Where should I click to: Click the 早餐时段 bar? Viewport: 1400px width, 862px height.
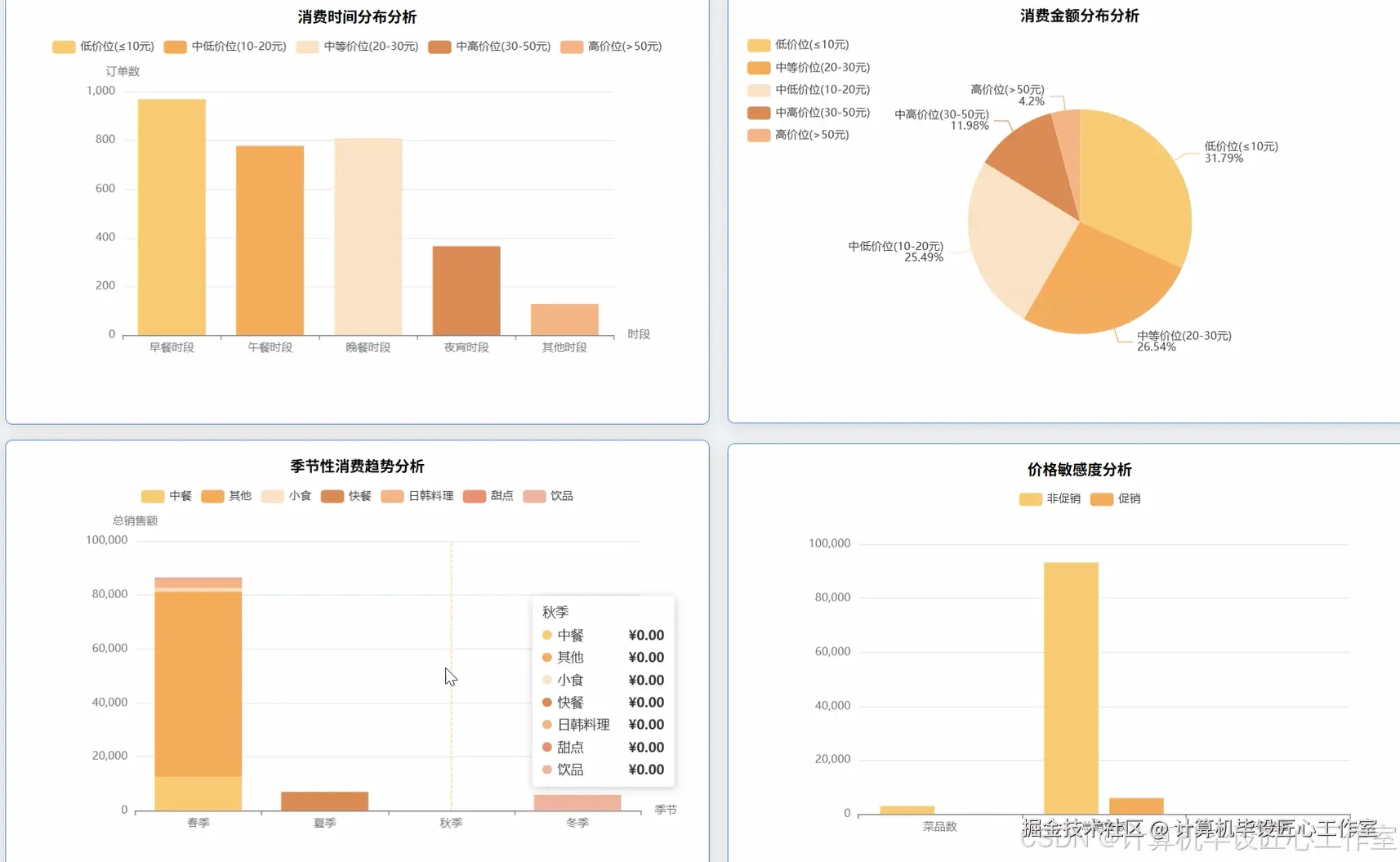point(172,217)
